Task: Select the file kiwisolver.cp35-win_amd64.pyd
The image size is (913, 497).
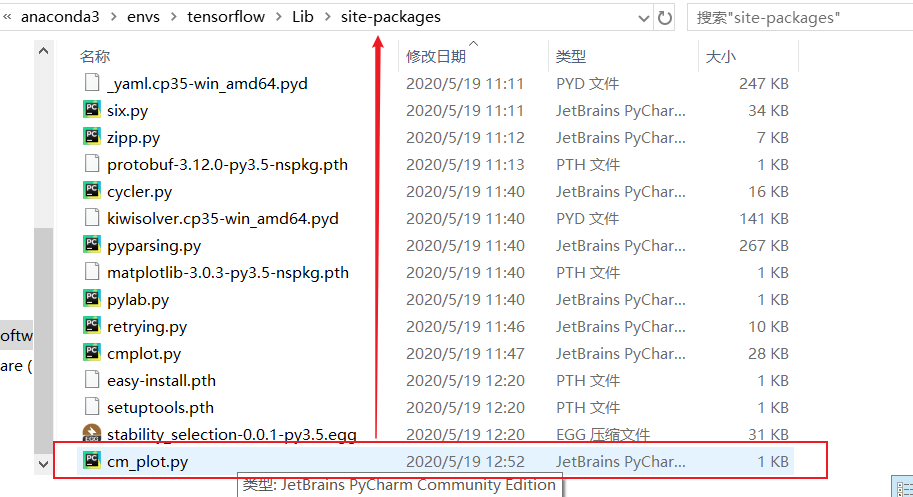Action: pyautogui.click(x=222, y=219)
